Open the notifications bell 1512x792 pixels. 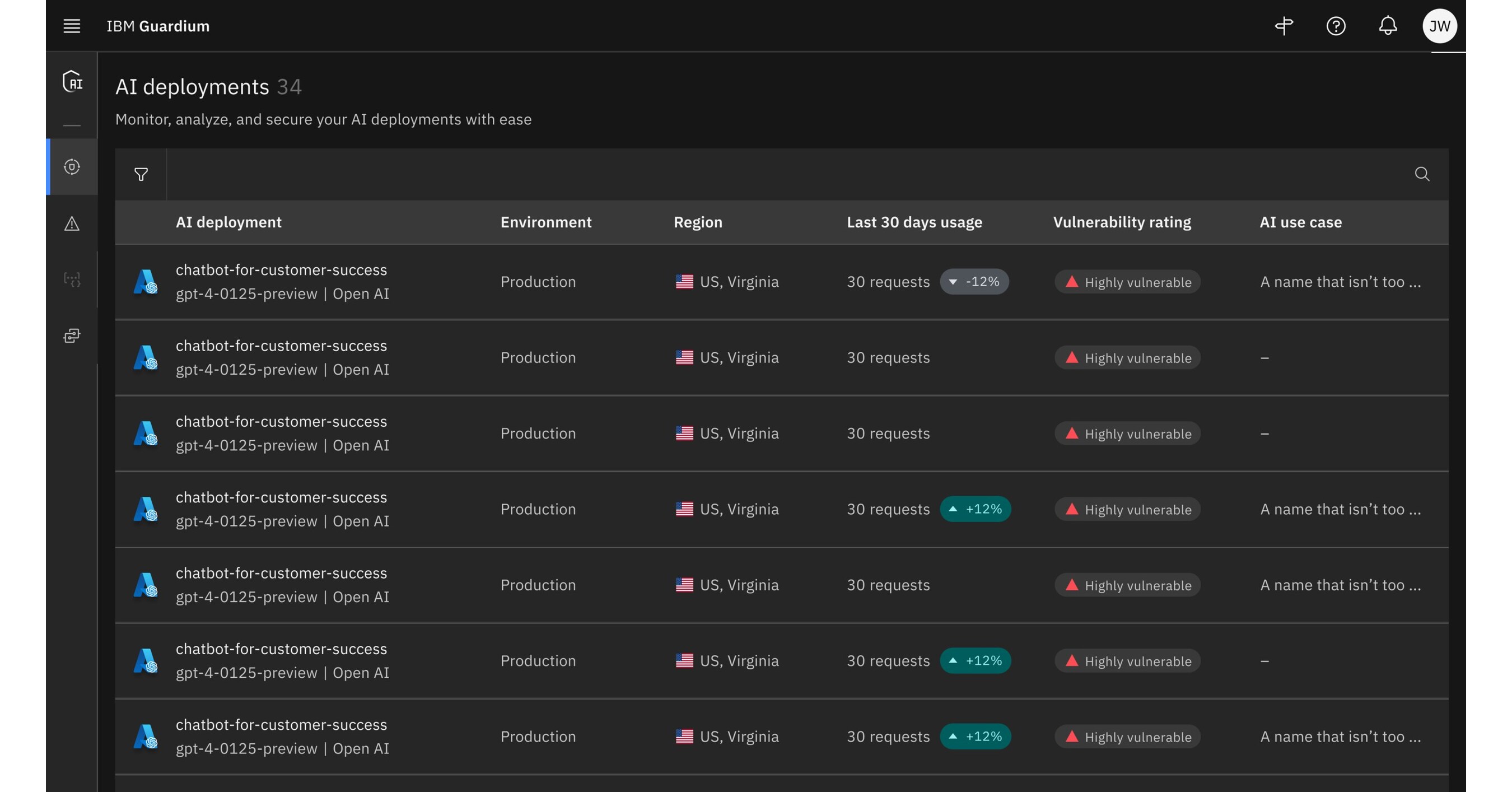(x=1388, y=26)
